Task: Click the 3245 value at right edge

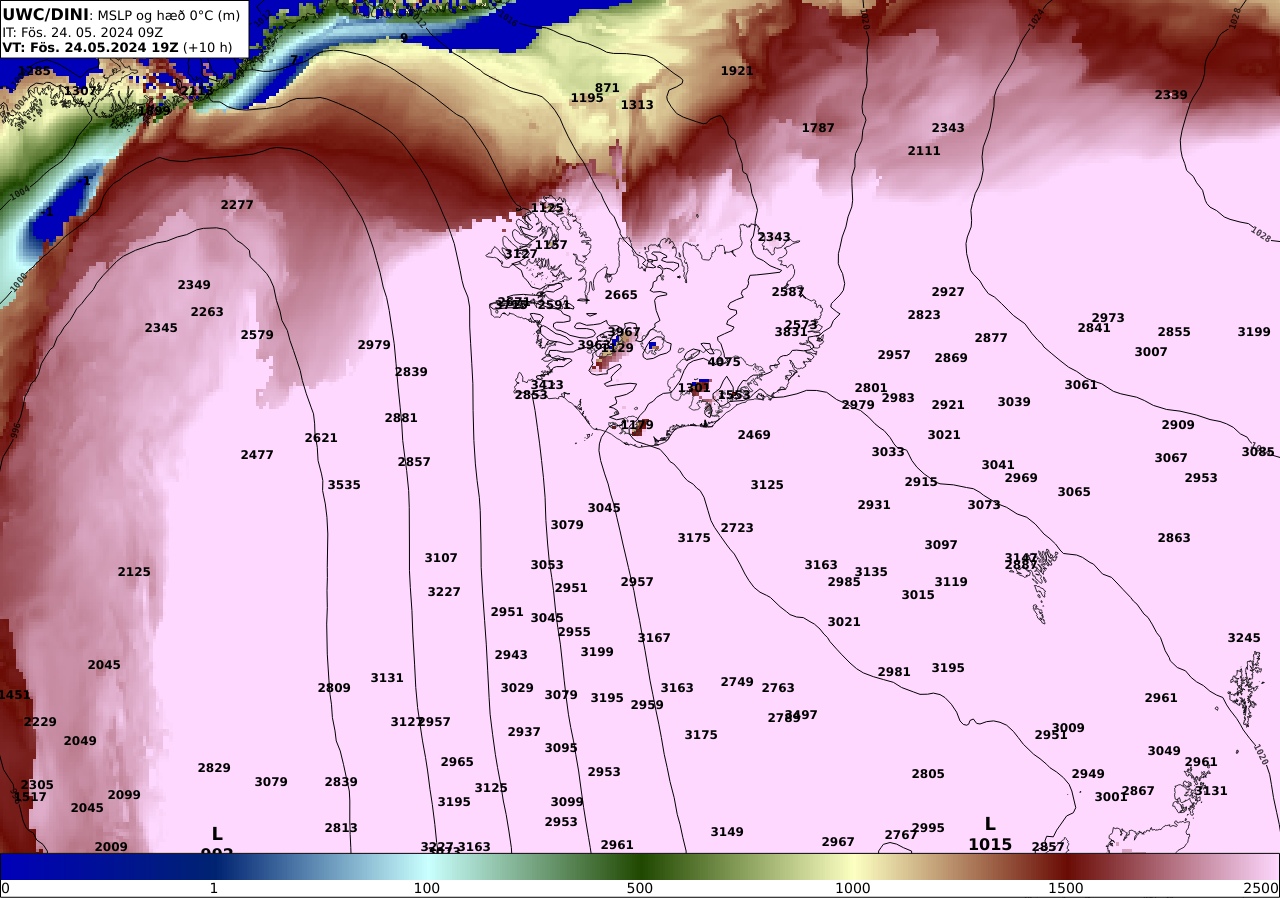Action: pos(1244,638)
